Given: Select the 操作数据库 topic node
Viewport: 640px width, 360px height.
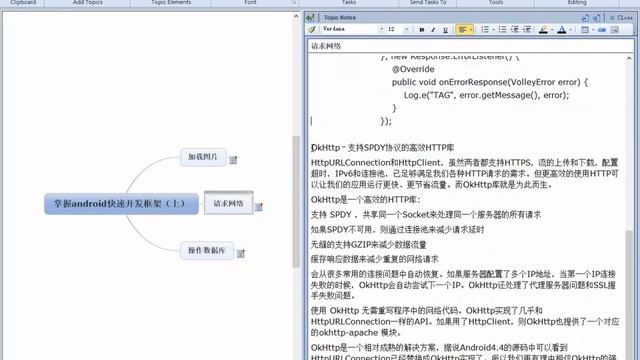Looking at the screenshot, I should point(207,250).
